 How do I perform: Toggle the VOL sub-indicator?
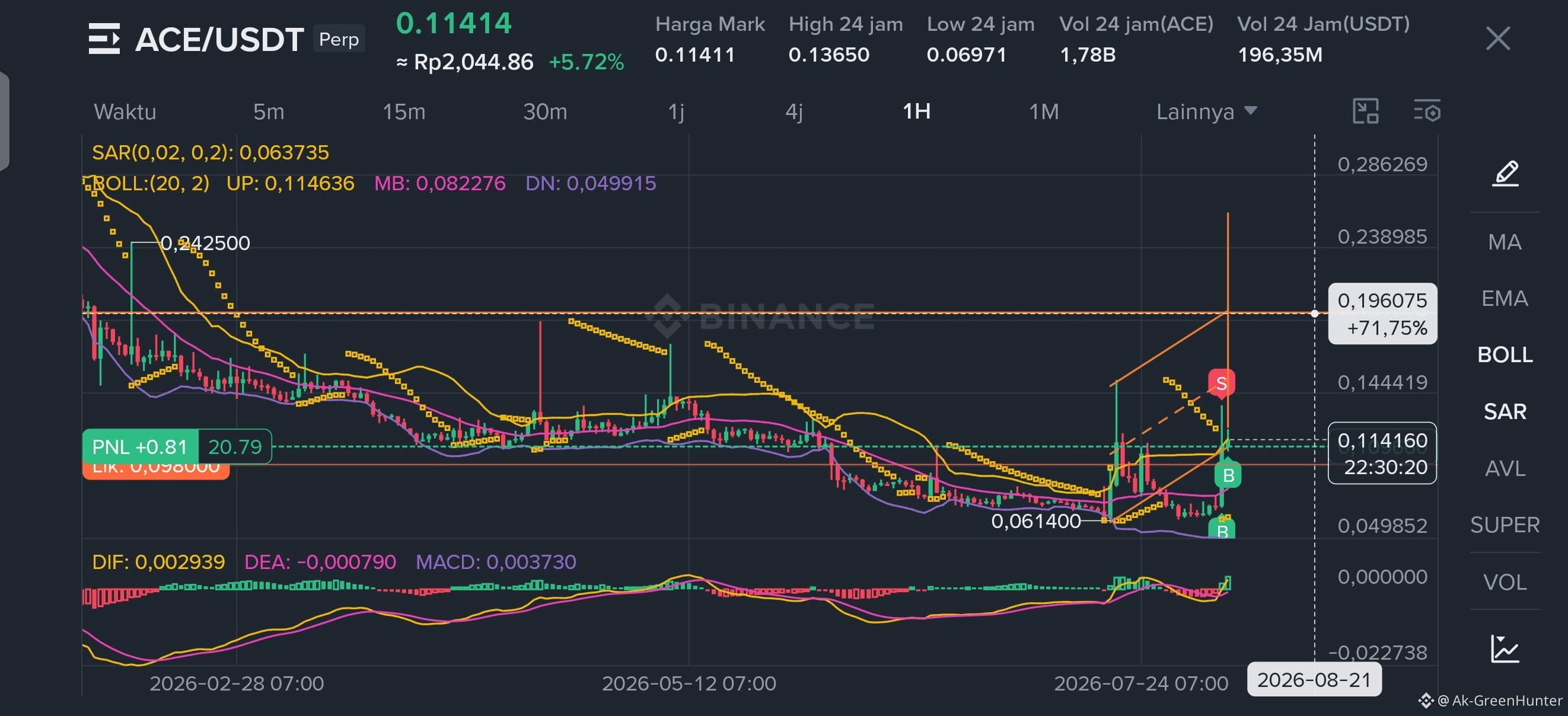1505,582
